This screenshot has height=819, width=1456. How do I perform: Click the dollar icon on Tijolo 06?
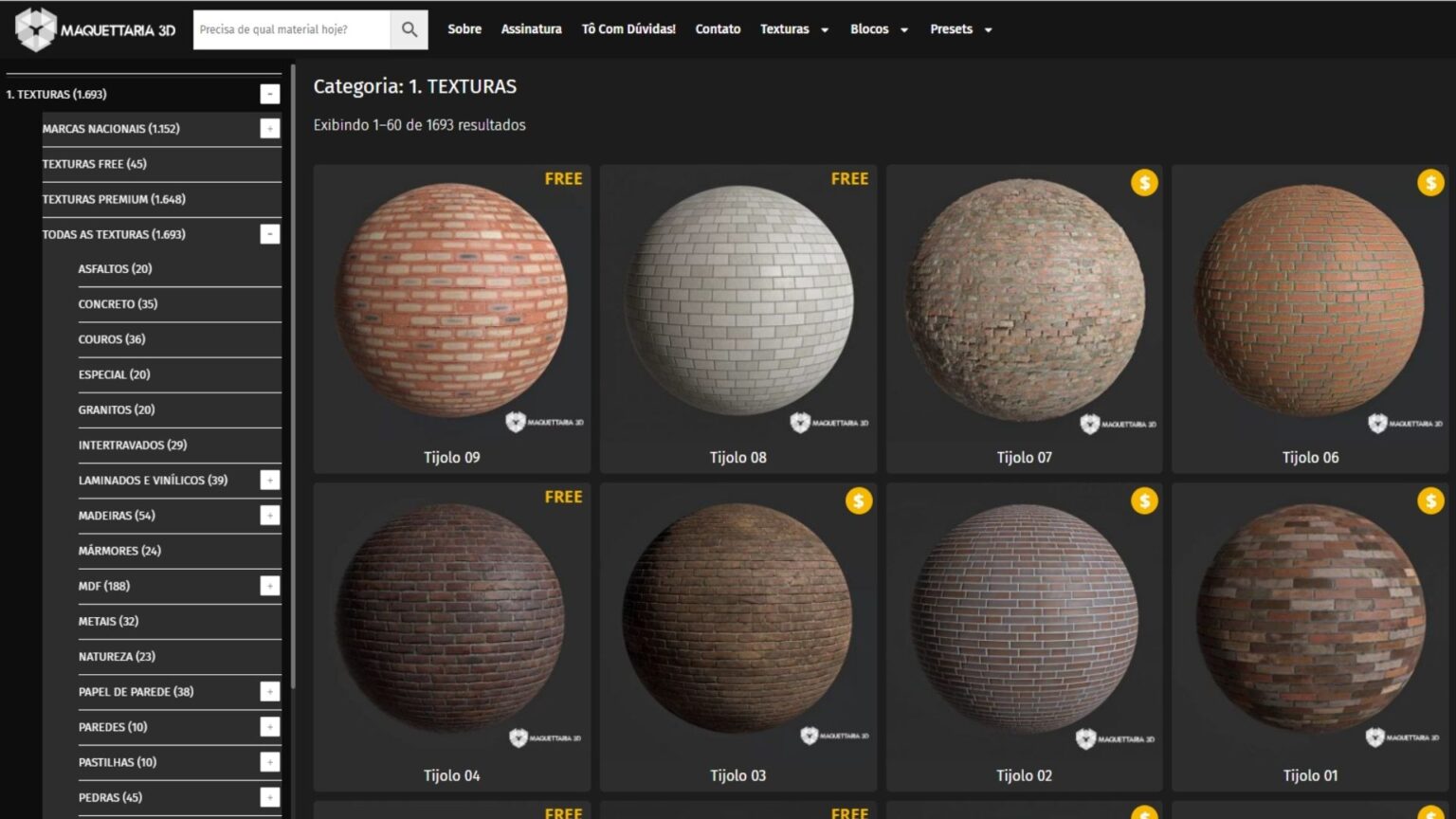point(1429,183)
